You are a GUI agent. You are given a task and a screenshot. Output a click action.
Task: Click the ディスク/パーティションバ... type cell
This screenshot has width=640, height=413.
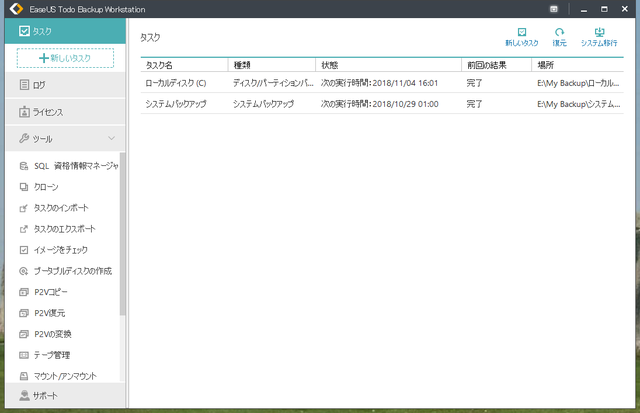click(273, 83)
